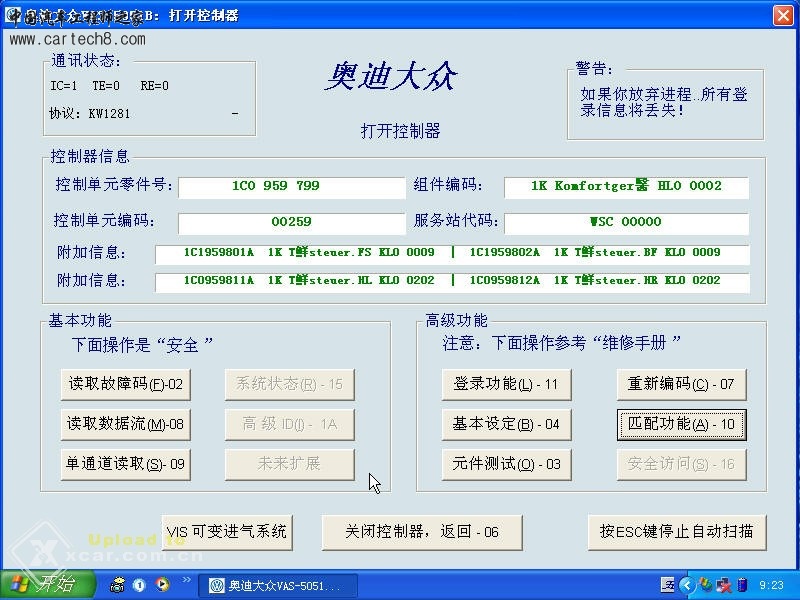Launch media player icon in quick launch
The width and height of the screenshot is (800, 600).
click(162, 585)
